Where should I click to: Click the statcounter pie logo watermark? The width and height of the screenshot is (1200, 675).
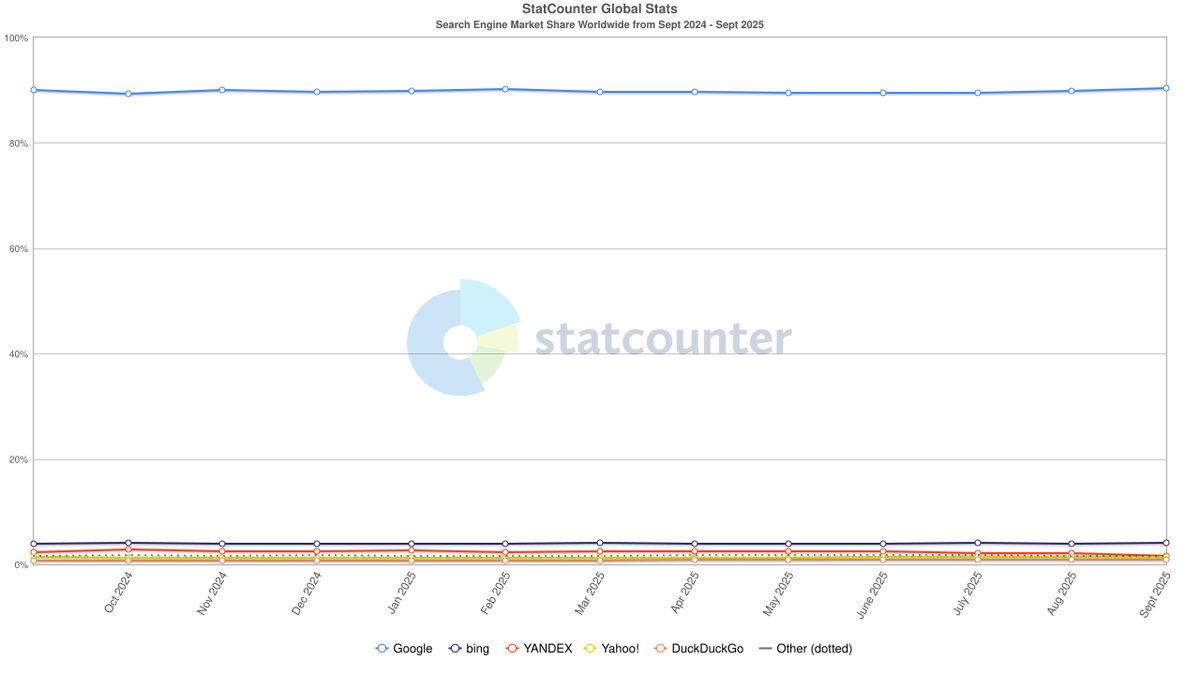(x=462, y=338)
